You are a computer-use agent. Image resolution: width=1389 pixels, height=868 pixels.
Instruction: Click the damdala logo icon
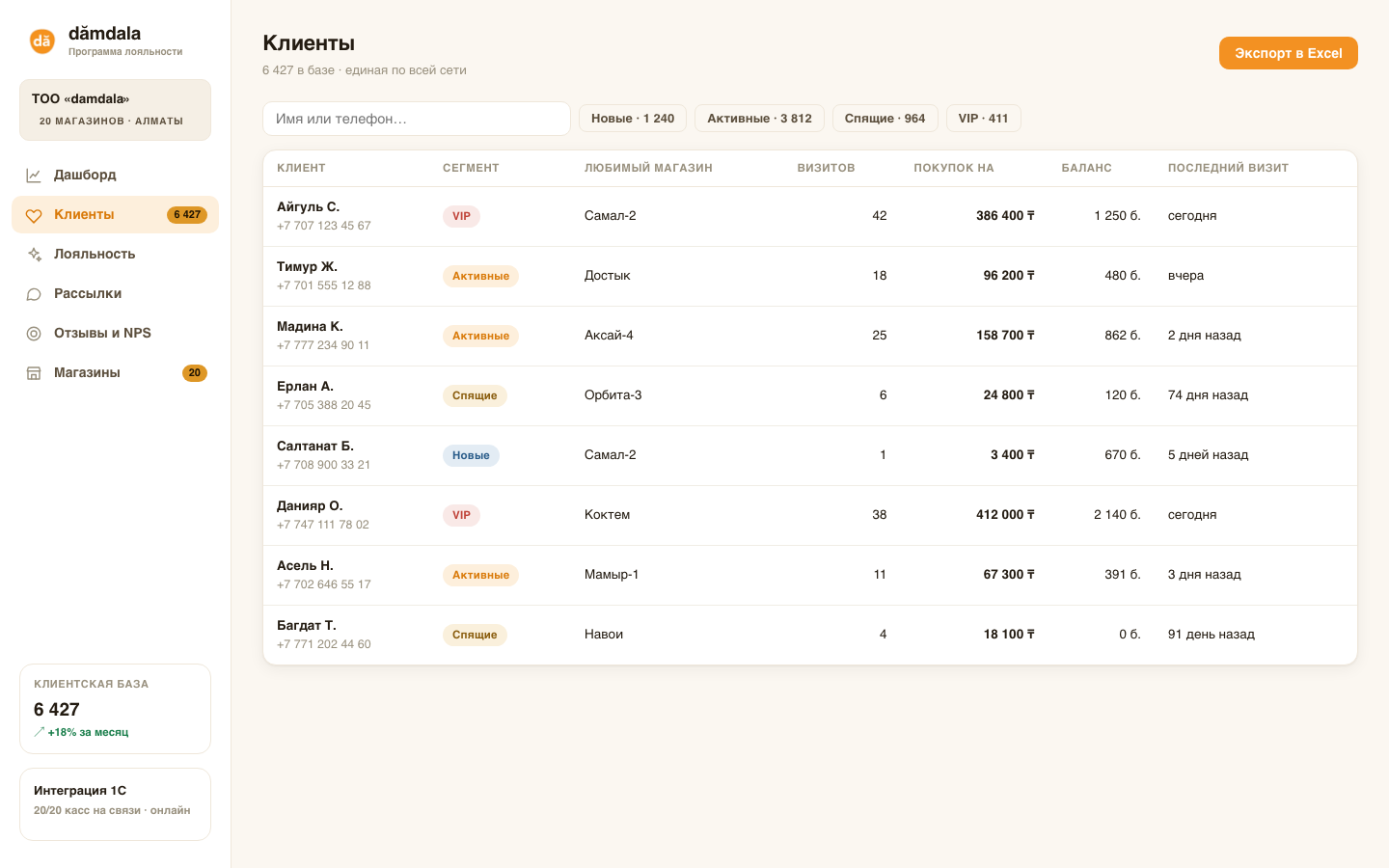[41, 41]
